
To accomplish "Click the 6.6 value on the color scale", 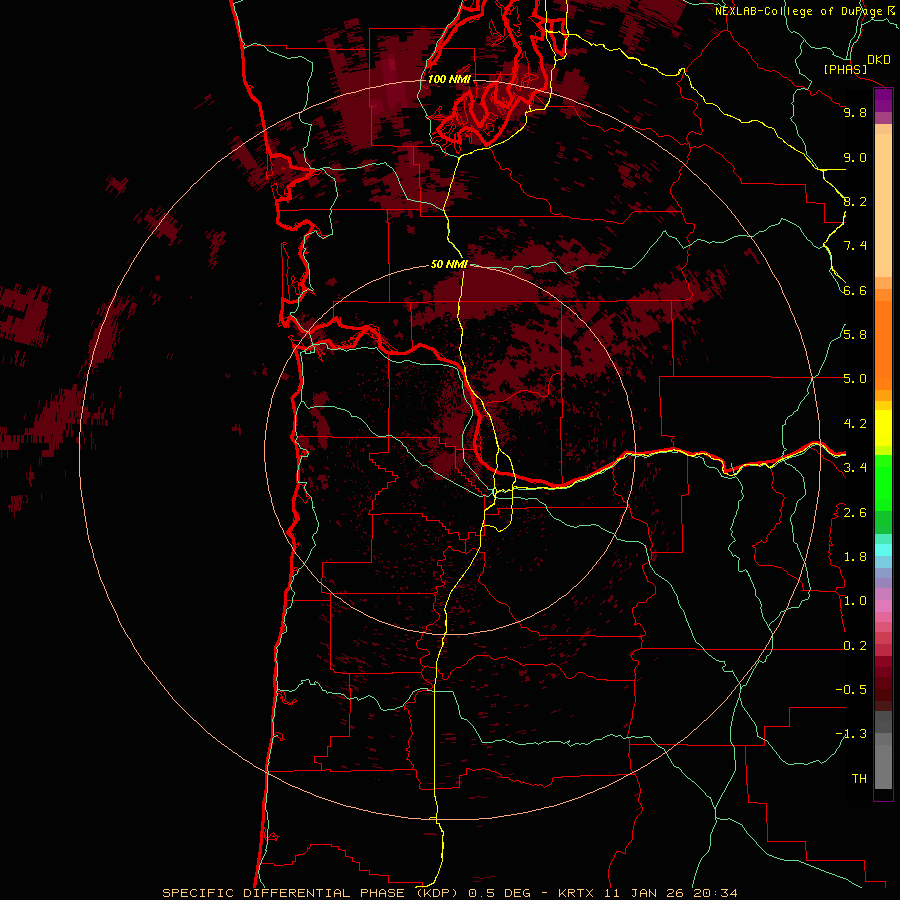I will pyautogui.click(x=855, y=290).
